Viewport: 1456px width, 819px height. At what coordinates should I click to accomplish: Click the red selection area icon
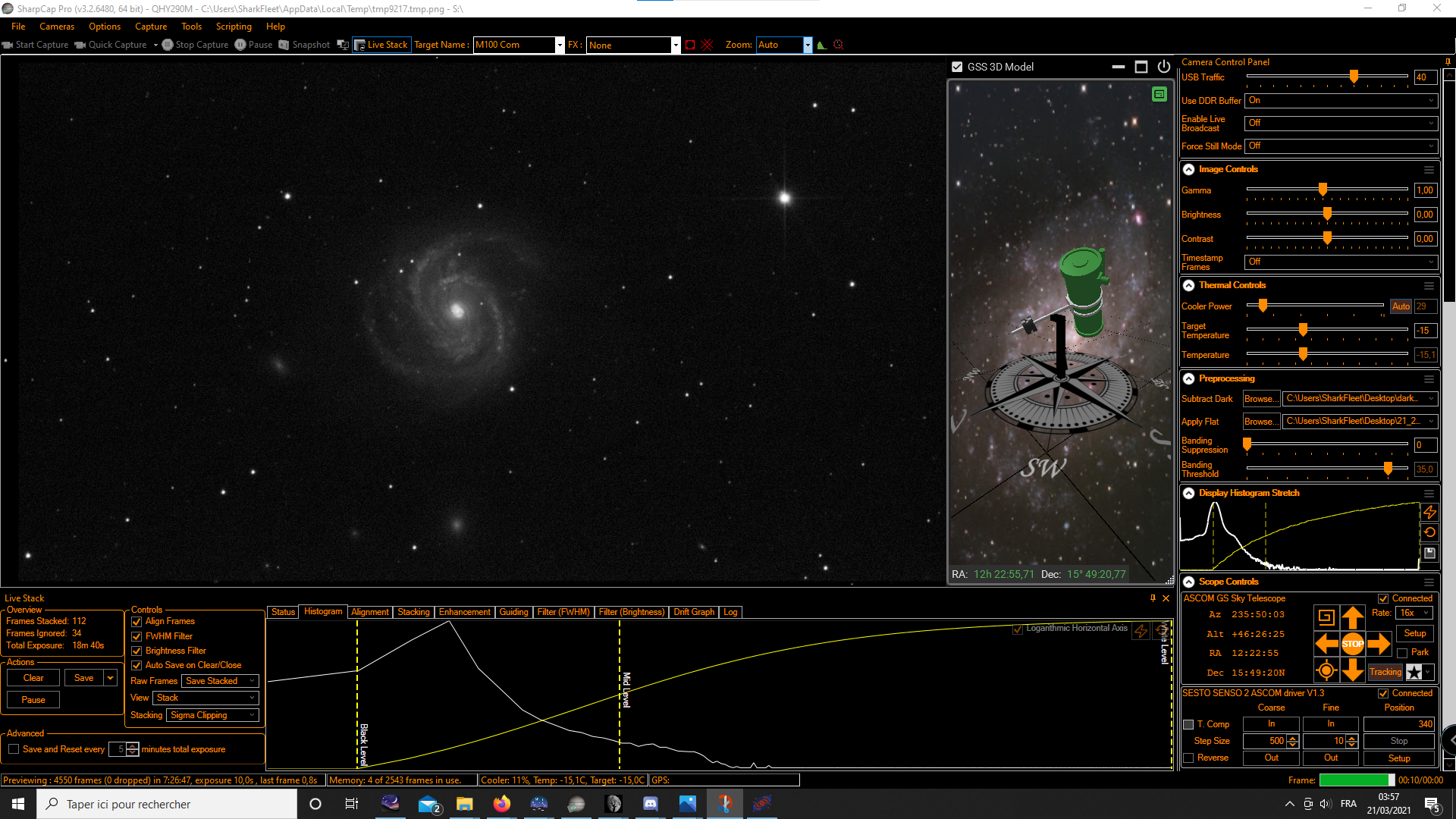(x=689, y=45)
